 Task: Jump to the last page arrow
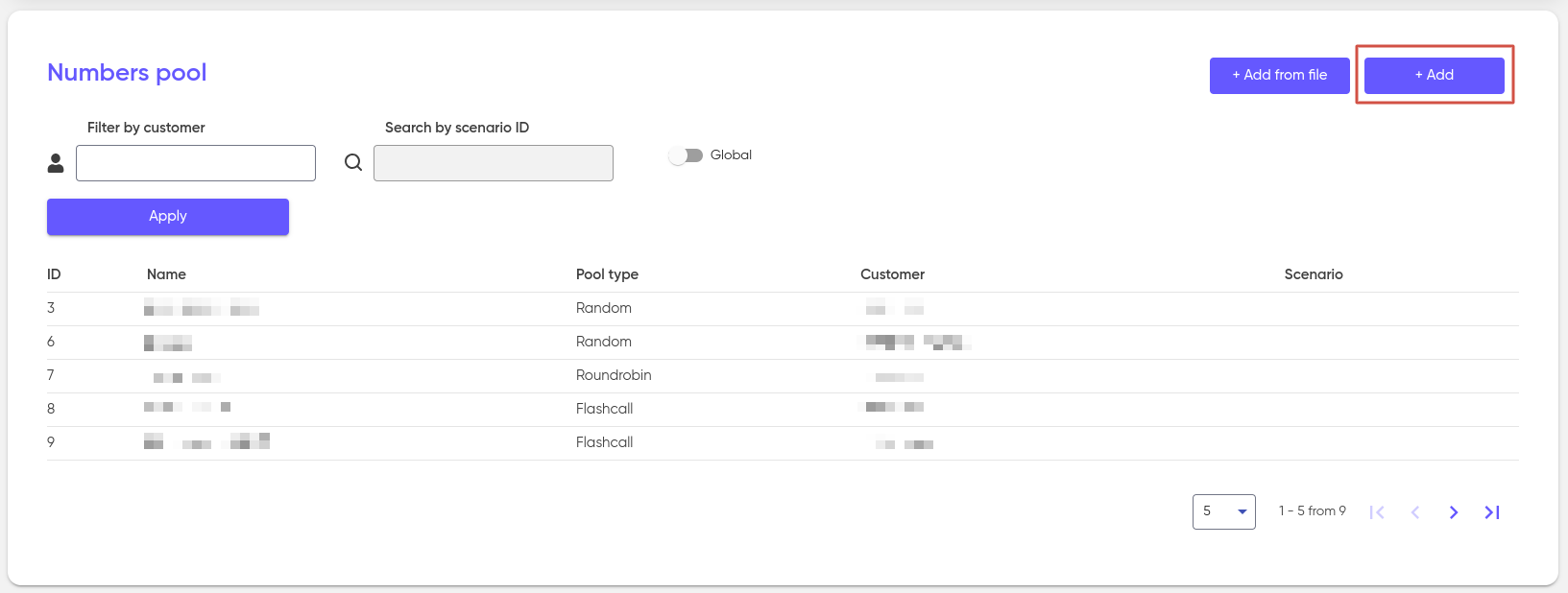pos(1492,512)
